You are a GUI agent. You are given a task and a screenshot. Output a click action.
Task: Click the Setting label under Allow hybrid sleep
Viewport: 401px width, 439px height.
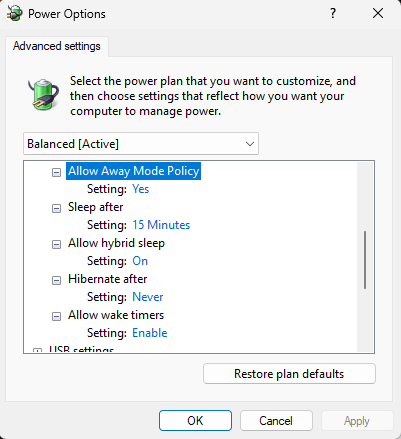[x=107, y=261]
